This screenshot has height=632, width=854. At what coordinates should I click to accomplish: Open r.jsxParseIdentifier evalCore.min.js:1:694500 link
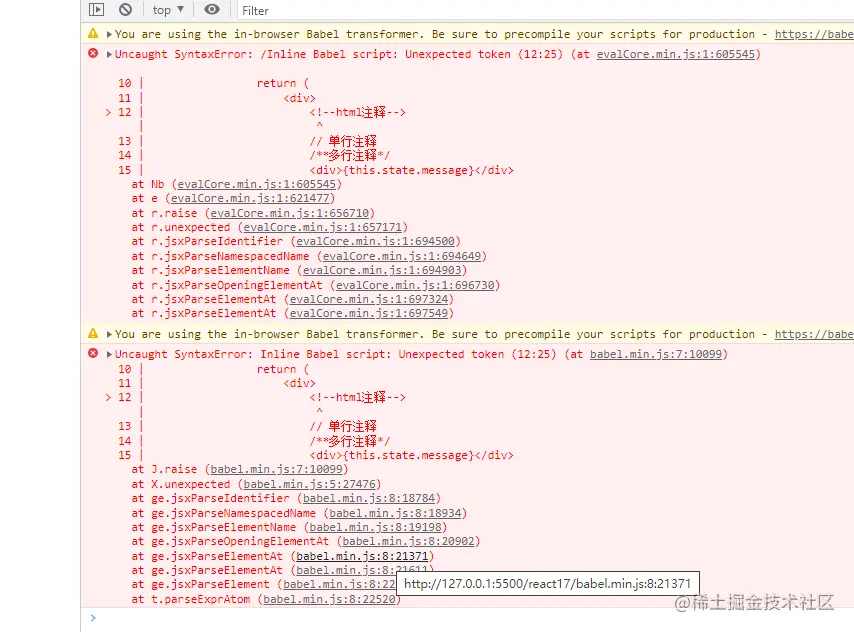375,241
